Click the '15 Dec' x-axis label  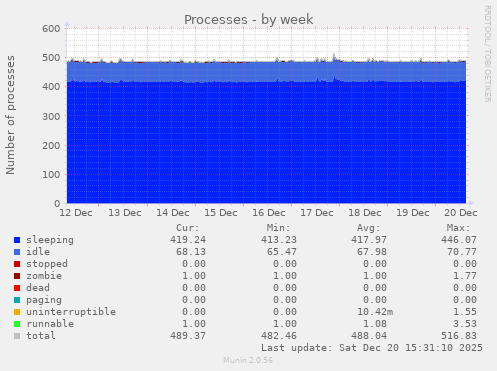221,213
